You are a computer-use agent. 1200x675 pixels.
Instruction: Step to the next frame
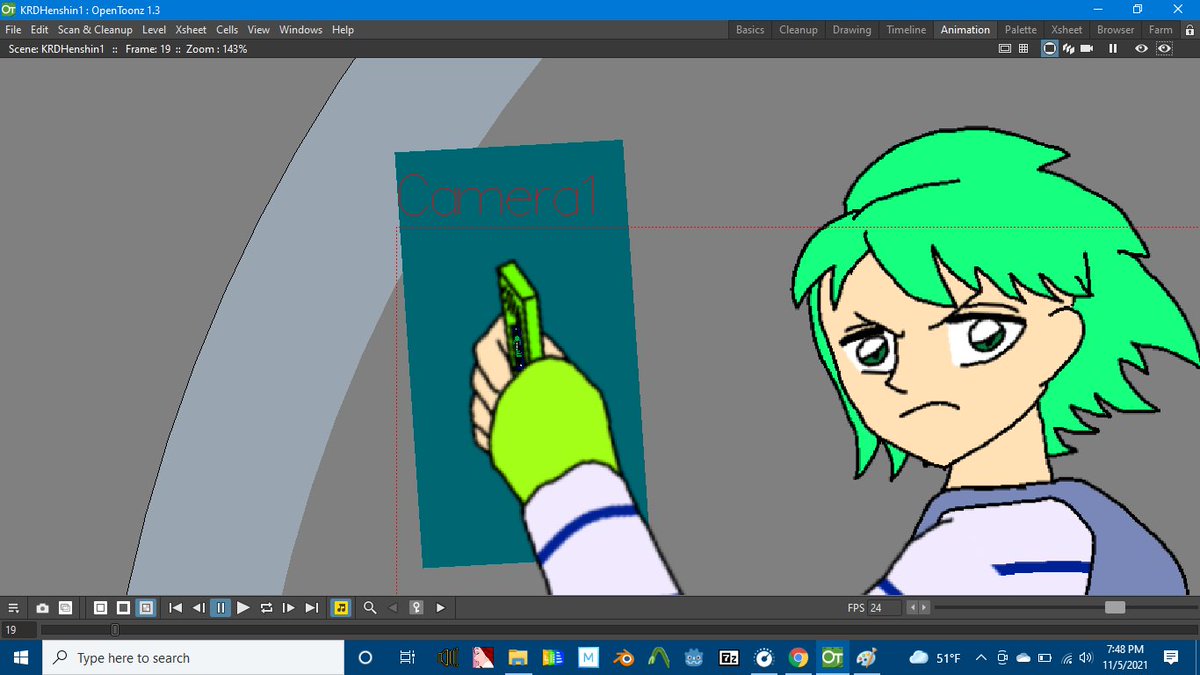(x=288, y=607)
